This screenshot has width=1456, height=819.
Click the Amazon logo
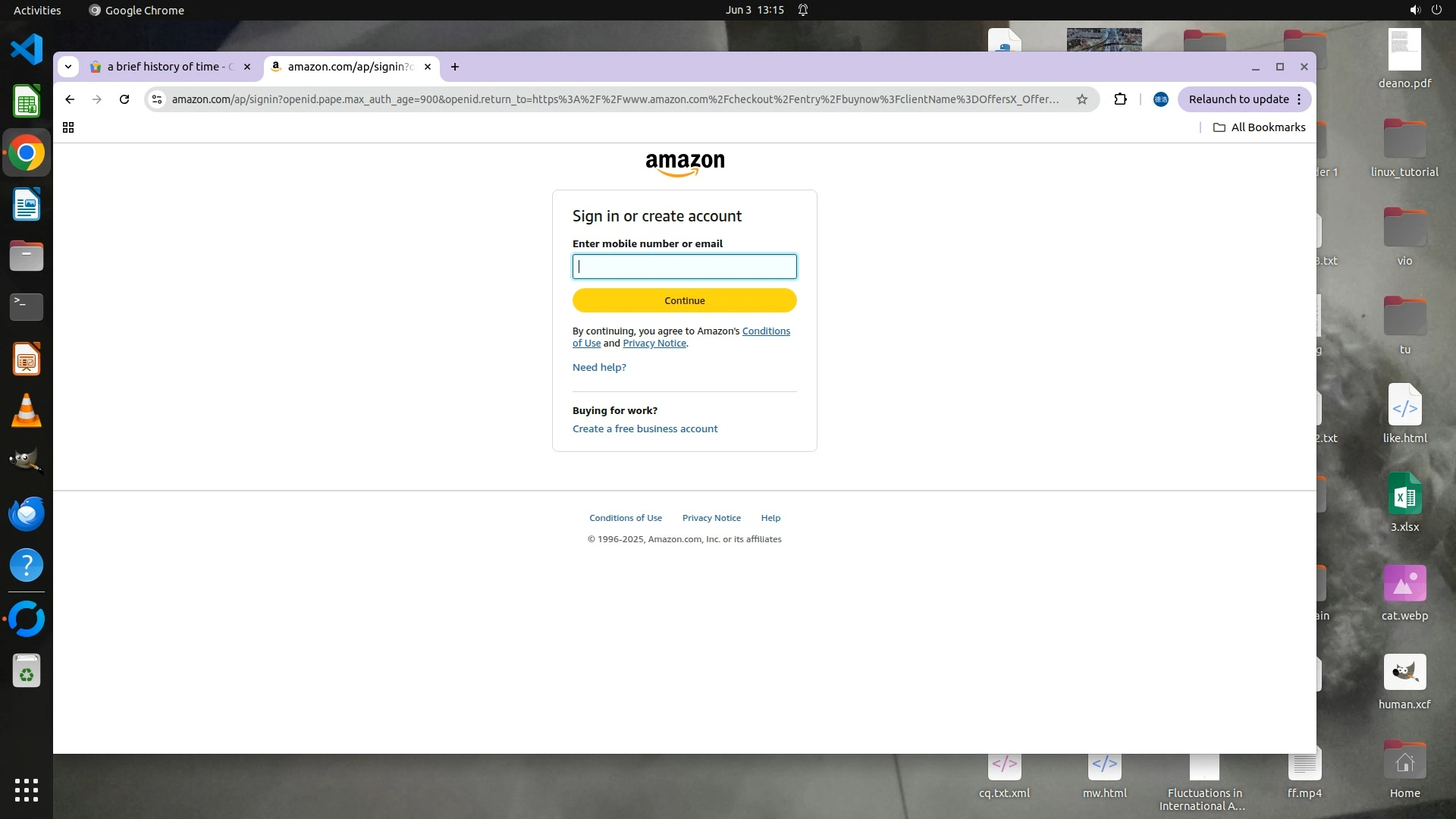684,164
